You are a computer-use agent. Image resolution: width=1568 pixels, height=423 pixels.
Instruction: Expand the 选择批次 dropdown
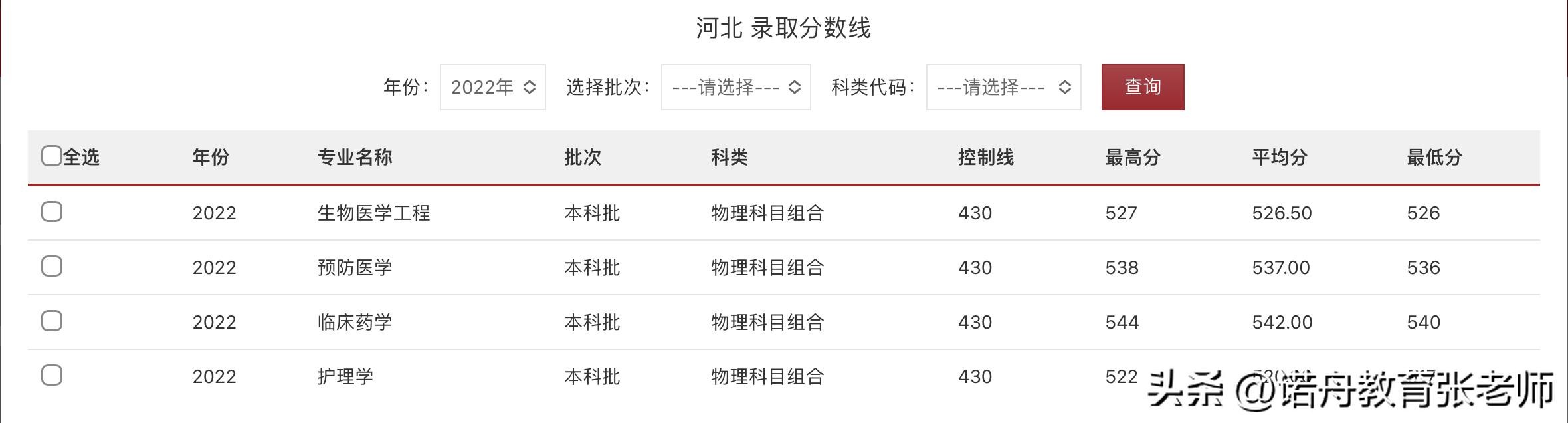[735, 87]
